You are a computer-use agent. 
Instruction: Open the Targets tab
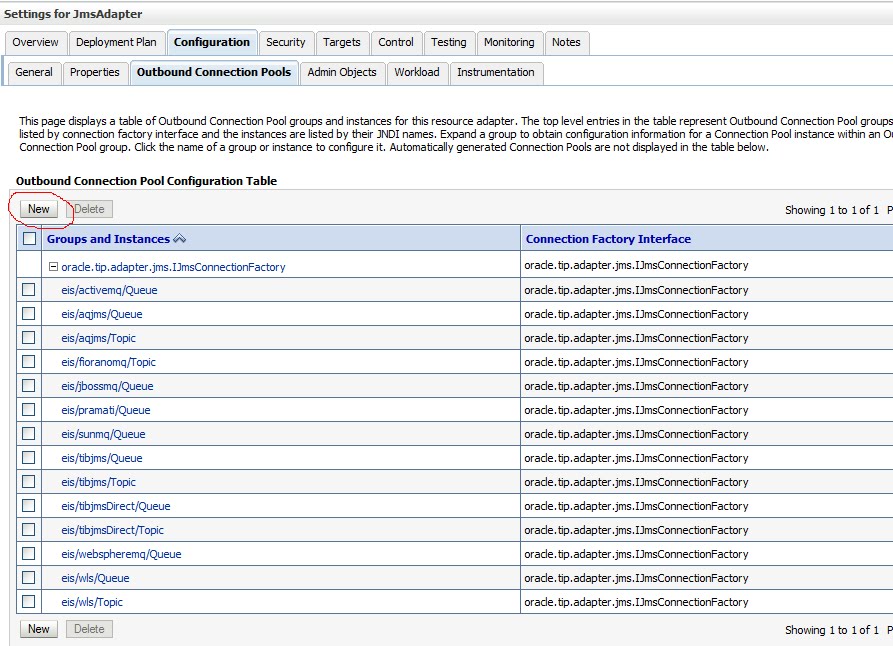(x=342, y=42)
